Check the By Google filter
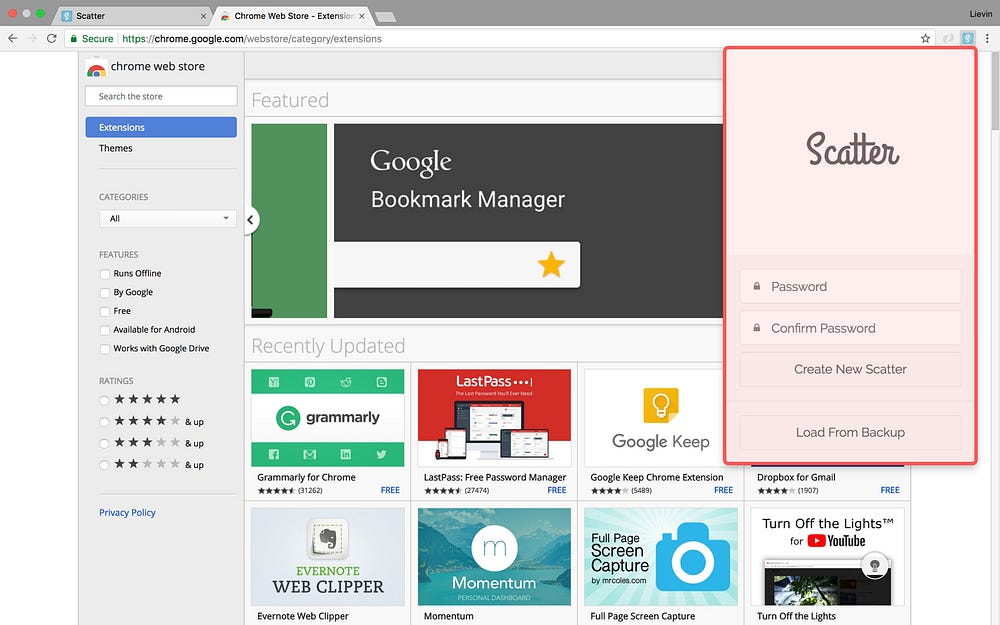1000x625 pixels. click(x=105, y=293)
